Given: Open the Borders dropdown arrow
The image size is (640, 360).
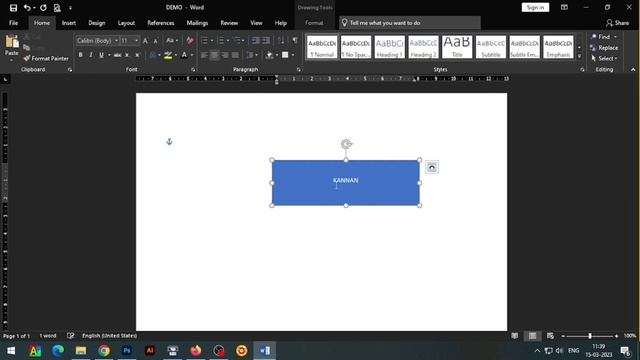Looking at the screenshot, I should tap(293, 55).
